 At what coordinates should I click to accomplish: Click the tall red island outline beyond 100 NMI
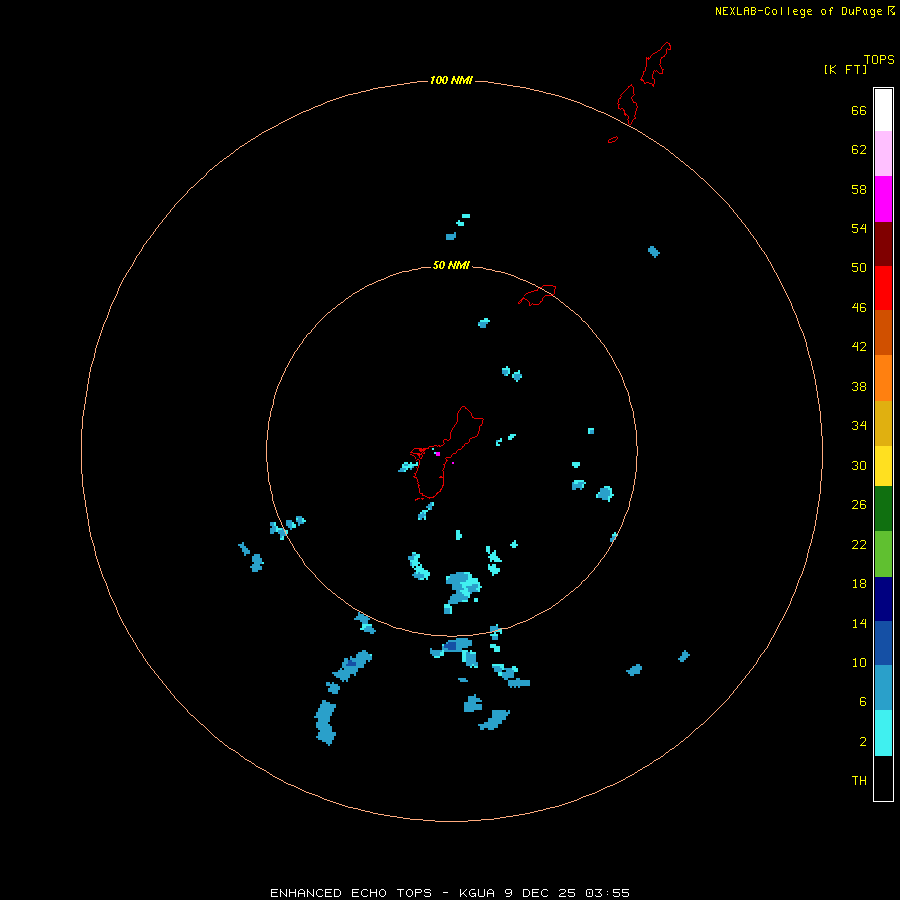tap(655, 64)
